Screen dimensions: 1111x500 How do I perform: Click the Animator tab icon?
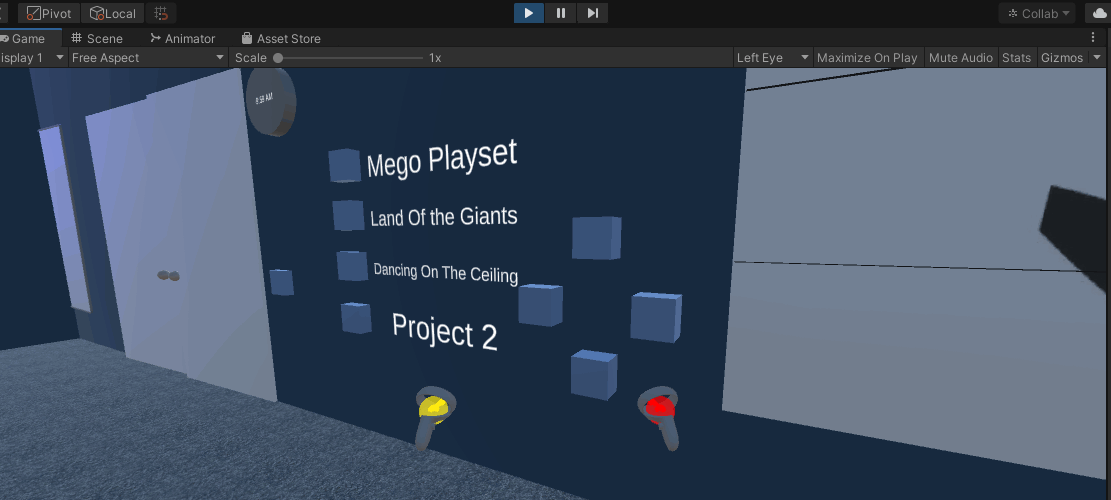(x=155, y=38)
